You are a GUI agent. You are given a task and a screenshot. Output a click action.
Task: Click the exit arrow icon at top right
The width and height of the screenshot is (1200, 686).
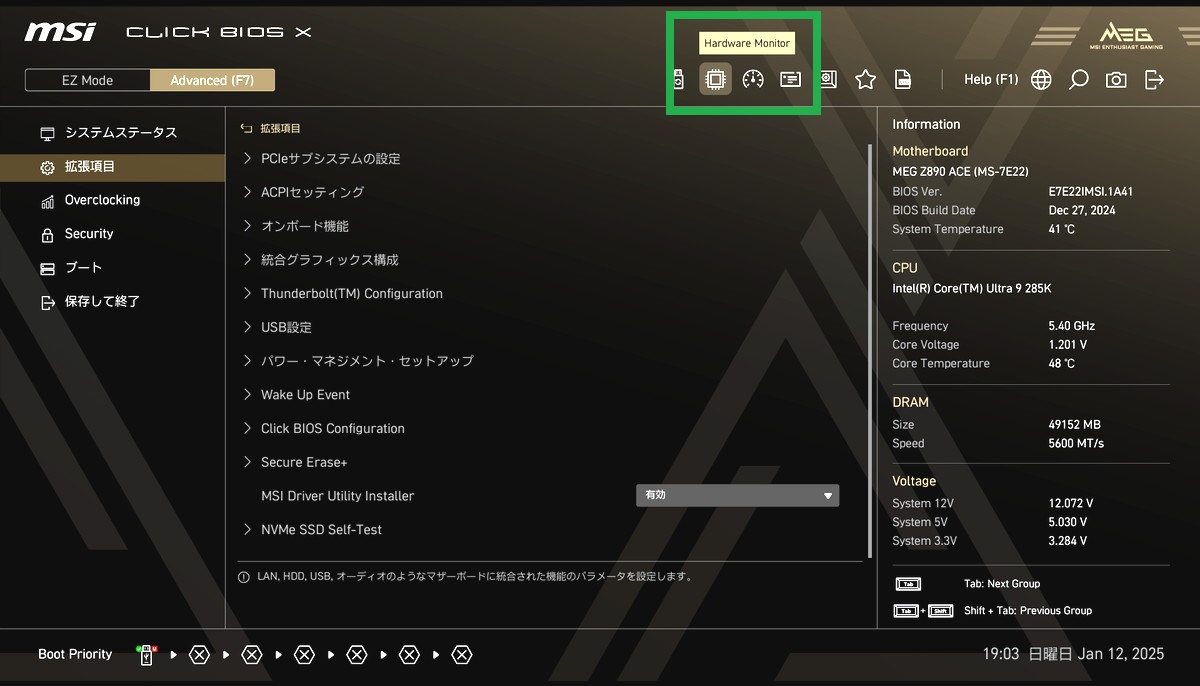1154,79
